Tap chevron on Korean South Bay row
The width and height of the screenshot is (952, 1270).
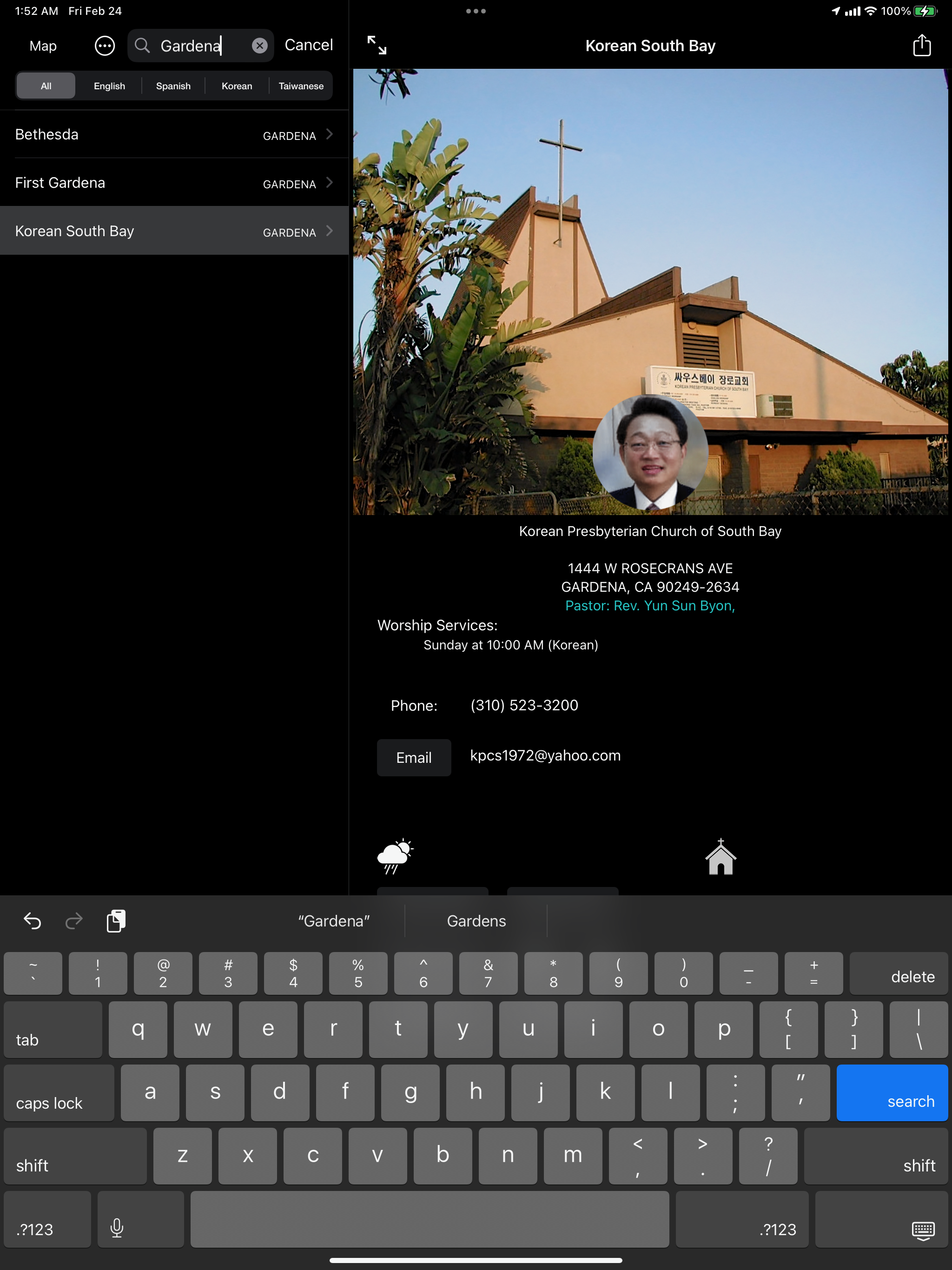[x=330, y=231]
